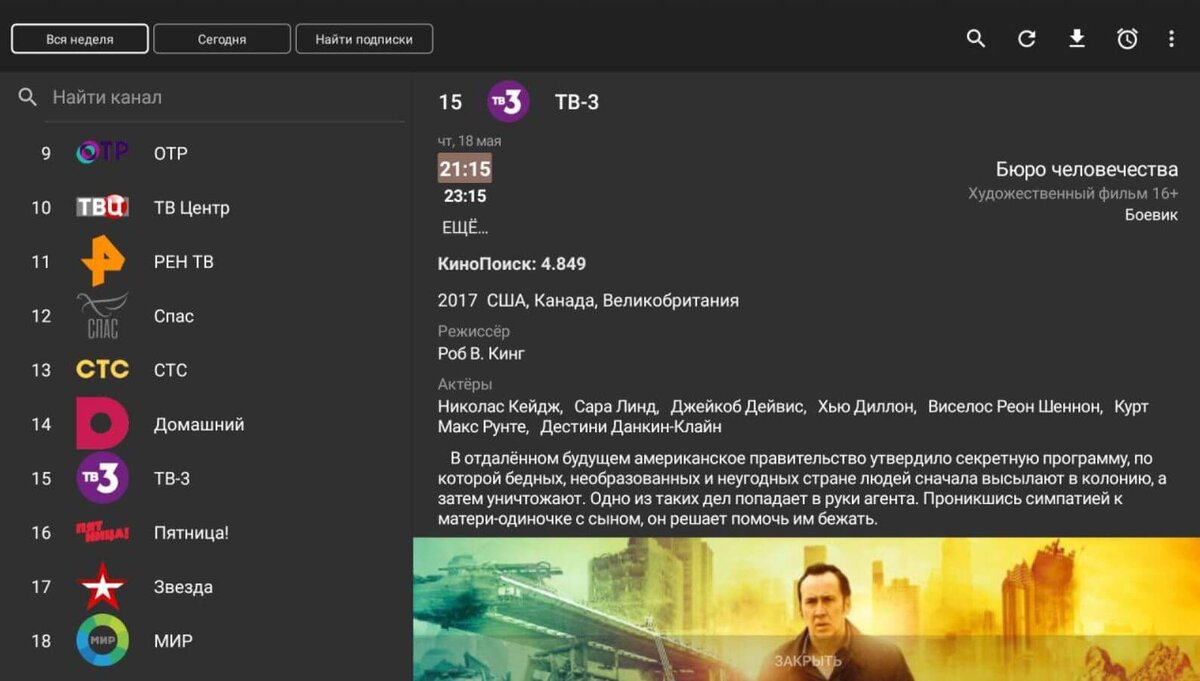Select the 21:15 time slot
The width and height of the screenshot is (1200, 681).
click(465, 169)
